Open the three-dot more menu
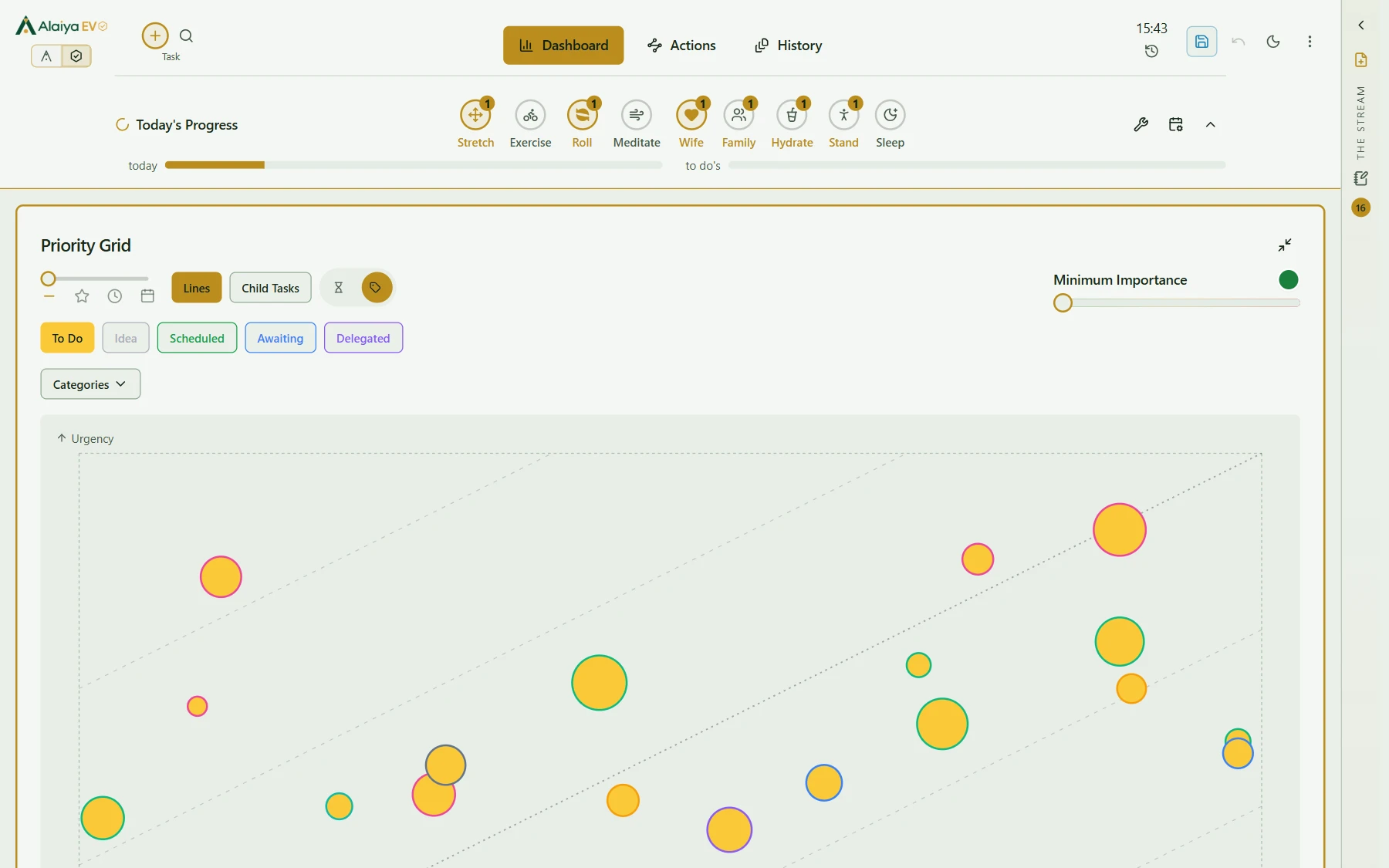This screenshot has height=868, width=1389. click(1310, 42)
